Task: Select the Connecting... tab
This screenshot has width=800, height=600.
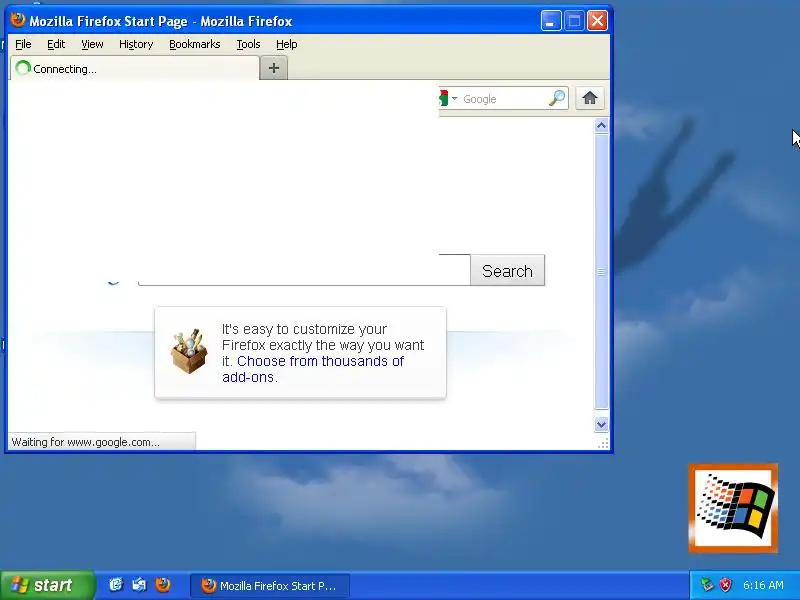Action: click(x=135, y=68)
